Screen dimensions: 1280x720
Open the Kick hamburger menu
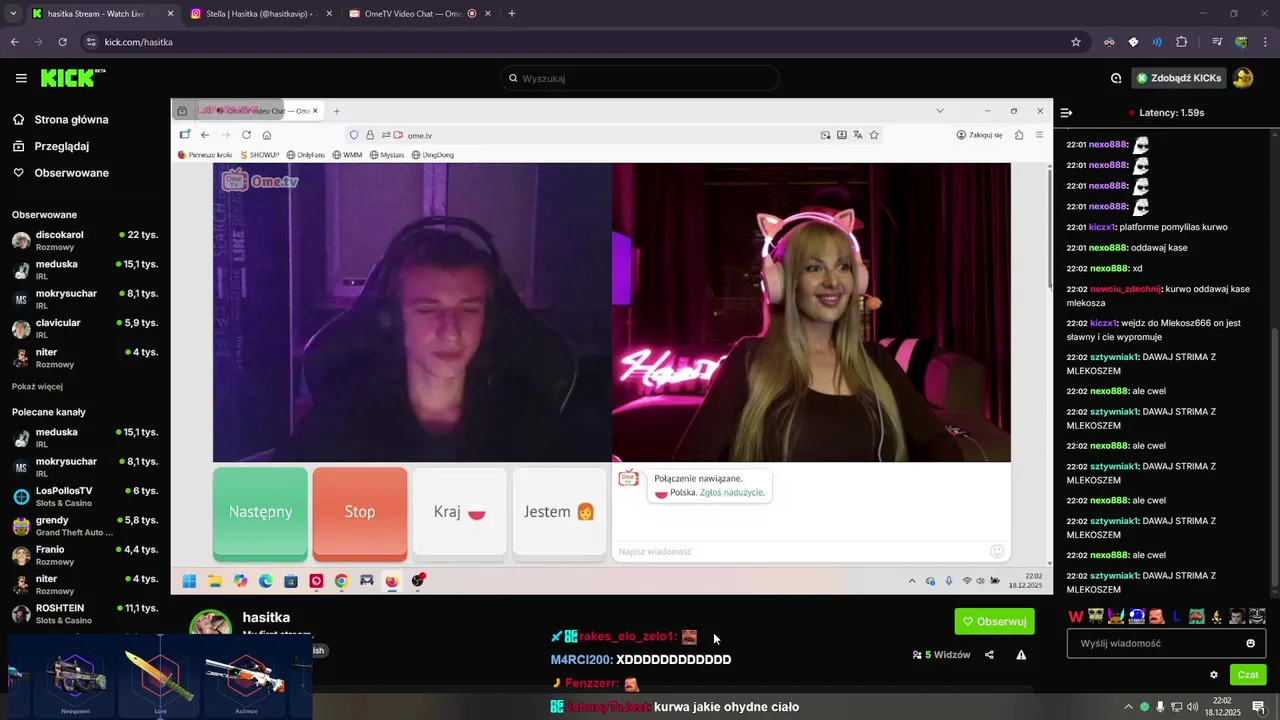pos(21,78)
